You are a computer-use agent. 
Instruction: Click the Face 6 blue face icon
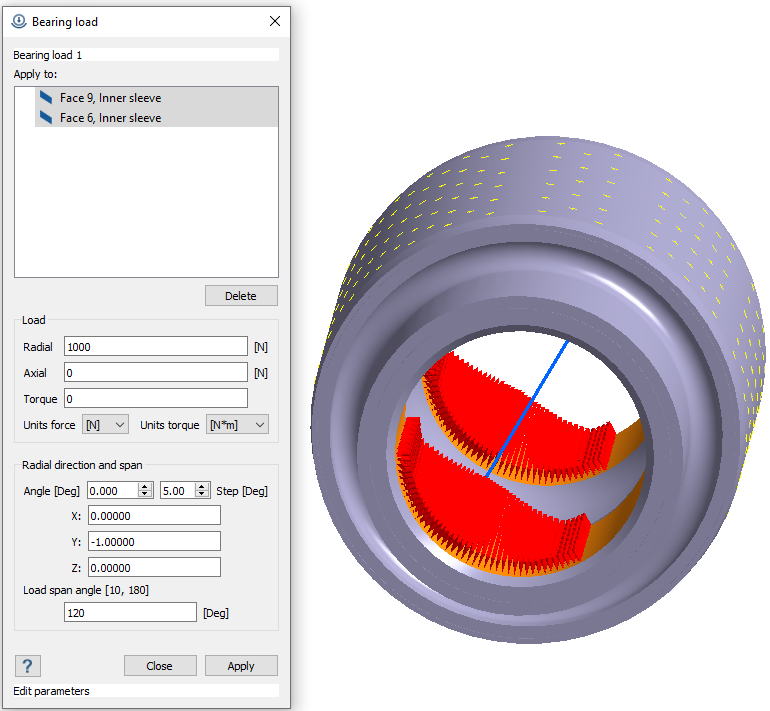pyautogui.click(x=46, y=118)
